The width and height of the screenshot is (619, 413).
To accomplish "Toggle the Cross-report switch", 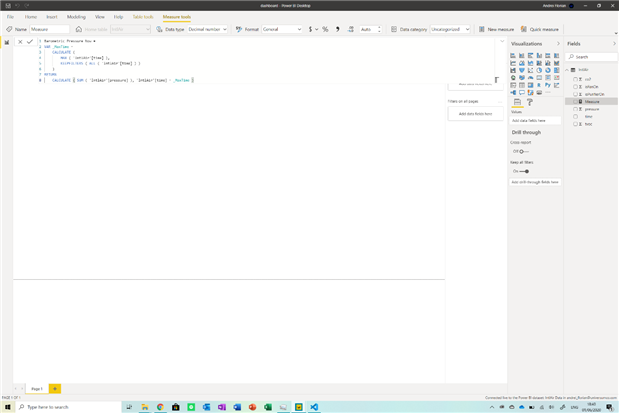I will pyautogui.click(x=521, y=151).
